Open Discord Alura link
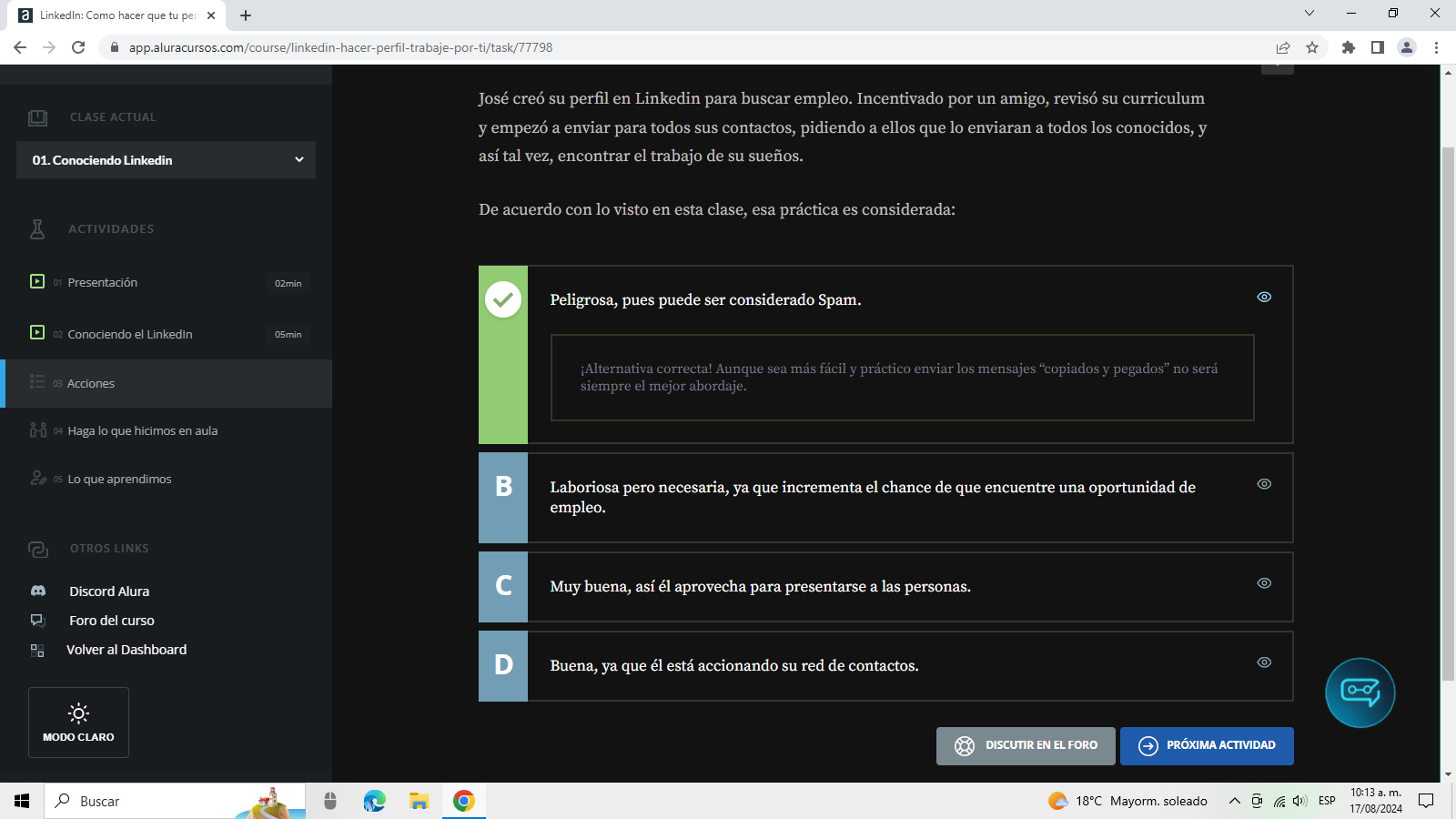The height and width of the screenshot is (819, 1456). pyautogui.click(x=109, y=591)
